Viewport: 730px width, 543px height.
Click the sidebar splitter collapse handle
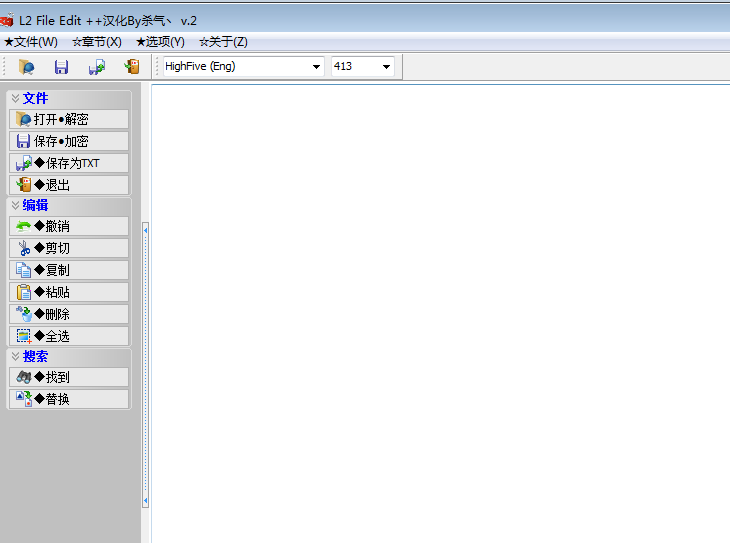click(x=146, y=366)
